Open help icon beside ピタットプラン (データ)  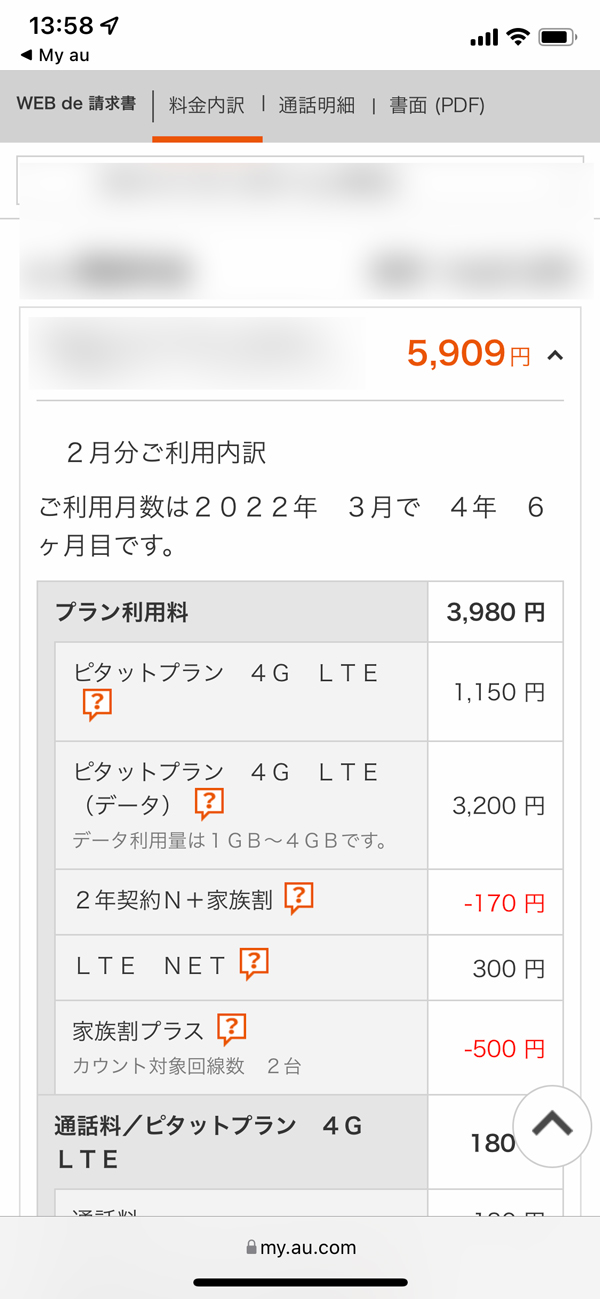pos(209,802)
